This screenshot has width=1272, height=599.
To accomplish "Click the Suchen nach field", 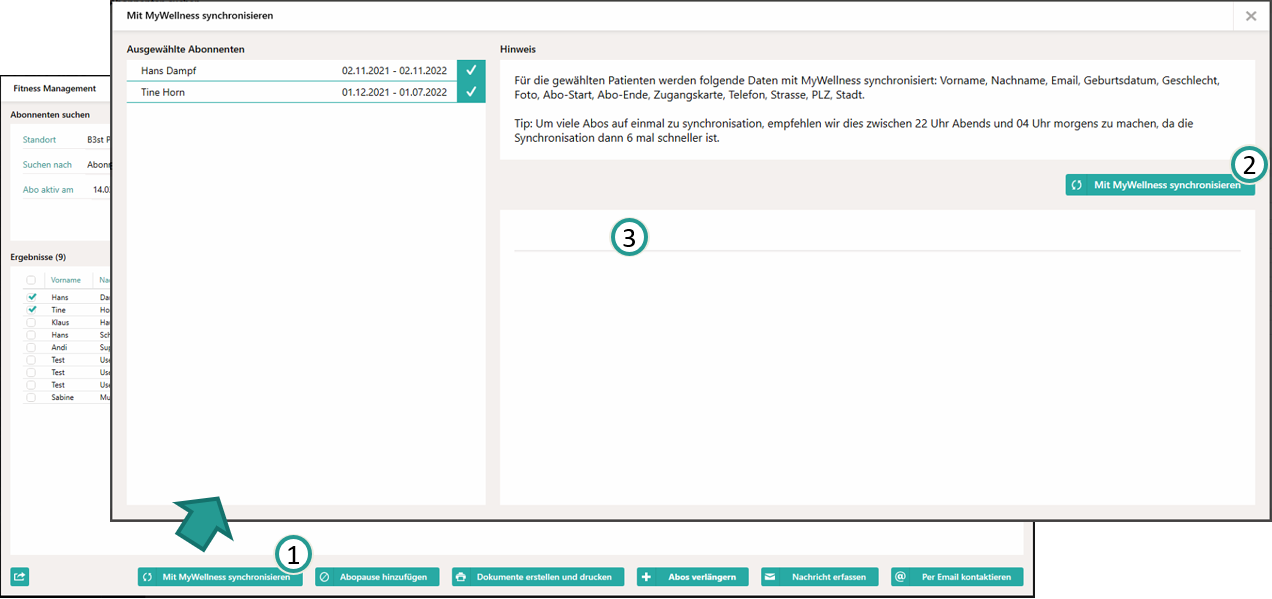I will tap(66, 164).
